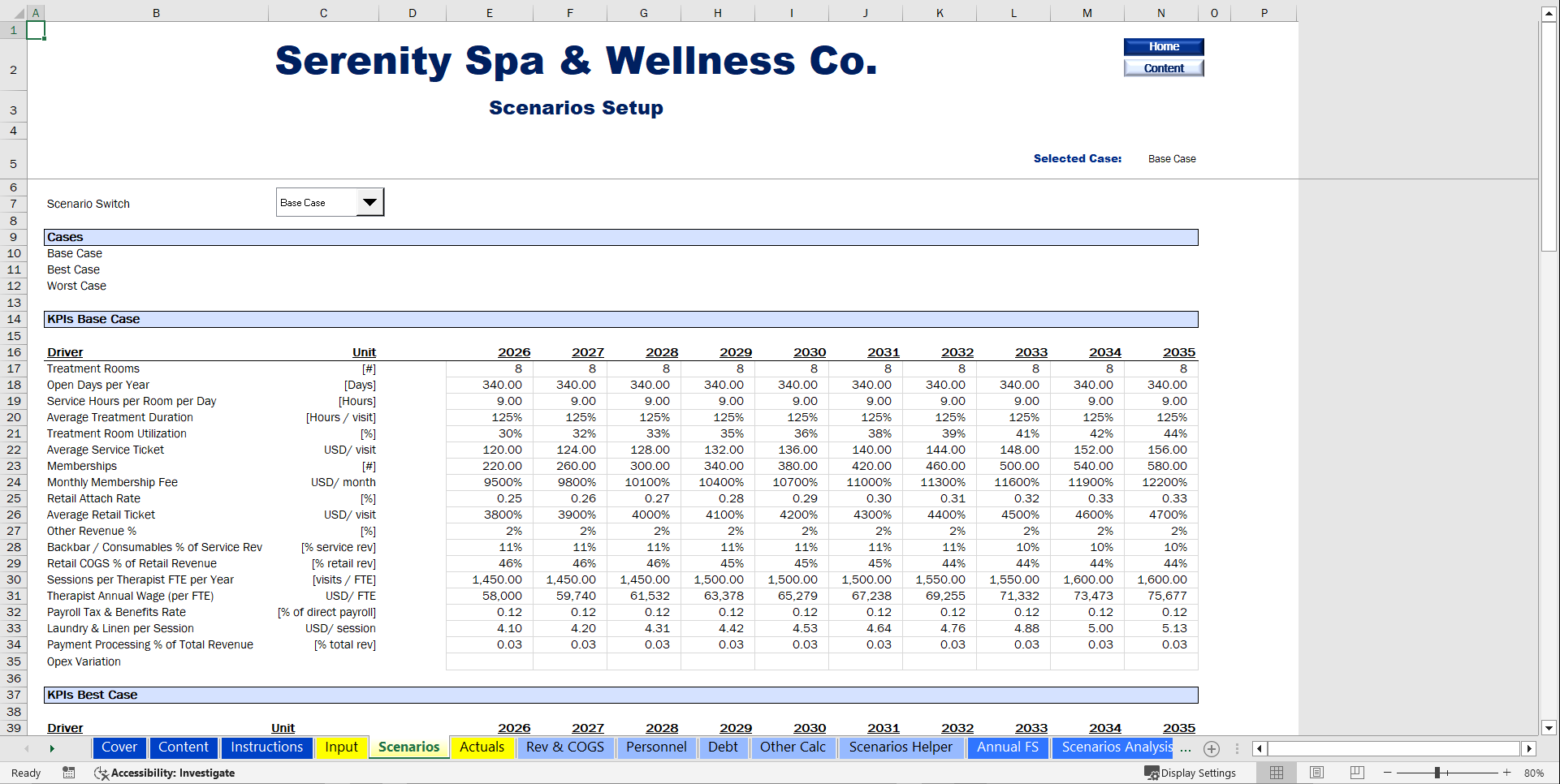Select the column N header
This screenshot has width=1560, height=784.
(x=1160, y=13)
